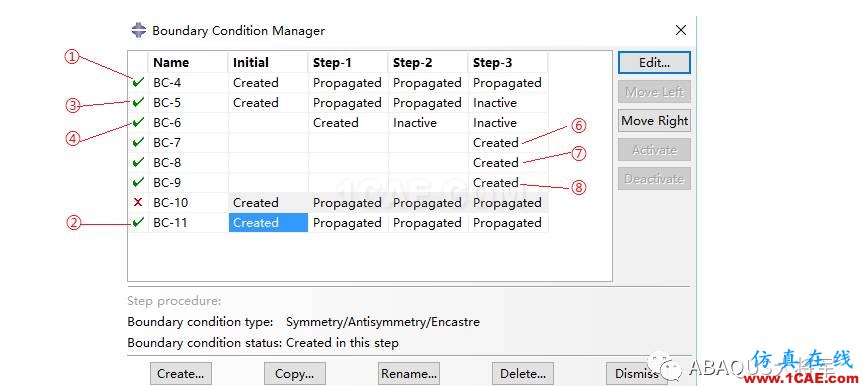Open the Create... boundary condition dialog

point(181,374)
